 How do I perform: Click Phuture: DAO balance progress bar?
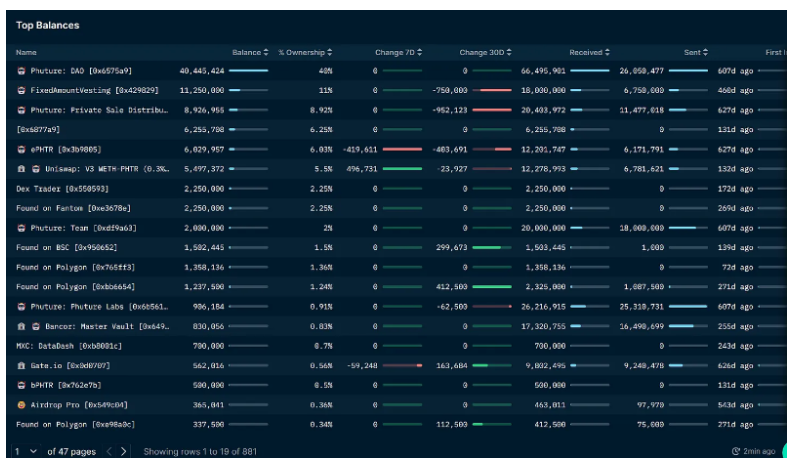[249, 71]
